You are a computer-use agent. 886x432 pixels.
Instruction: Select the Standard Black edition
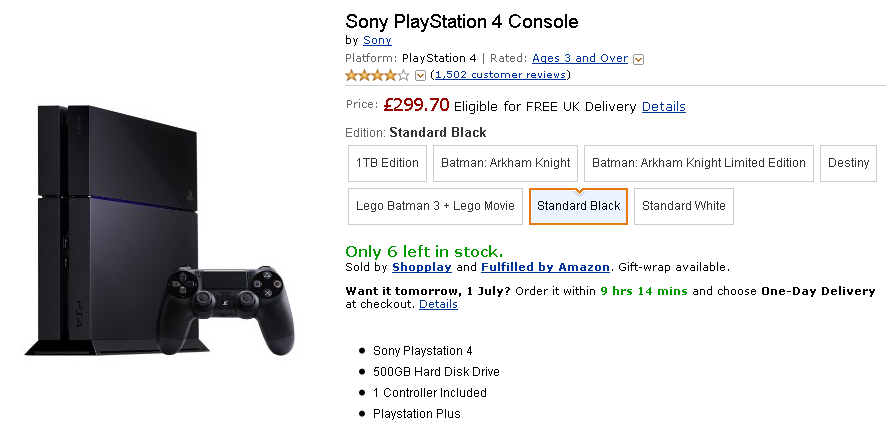pyautogui.click(x=579, y=206)
